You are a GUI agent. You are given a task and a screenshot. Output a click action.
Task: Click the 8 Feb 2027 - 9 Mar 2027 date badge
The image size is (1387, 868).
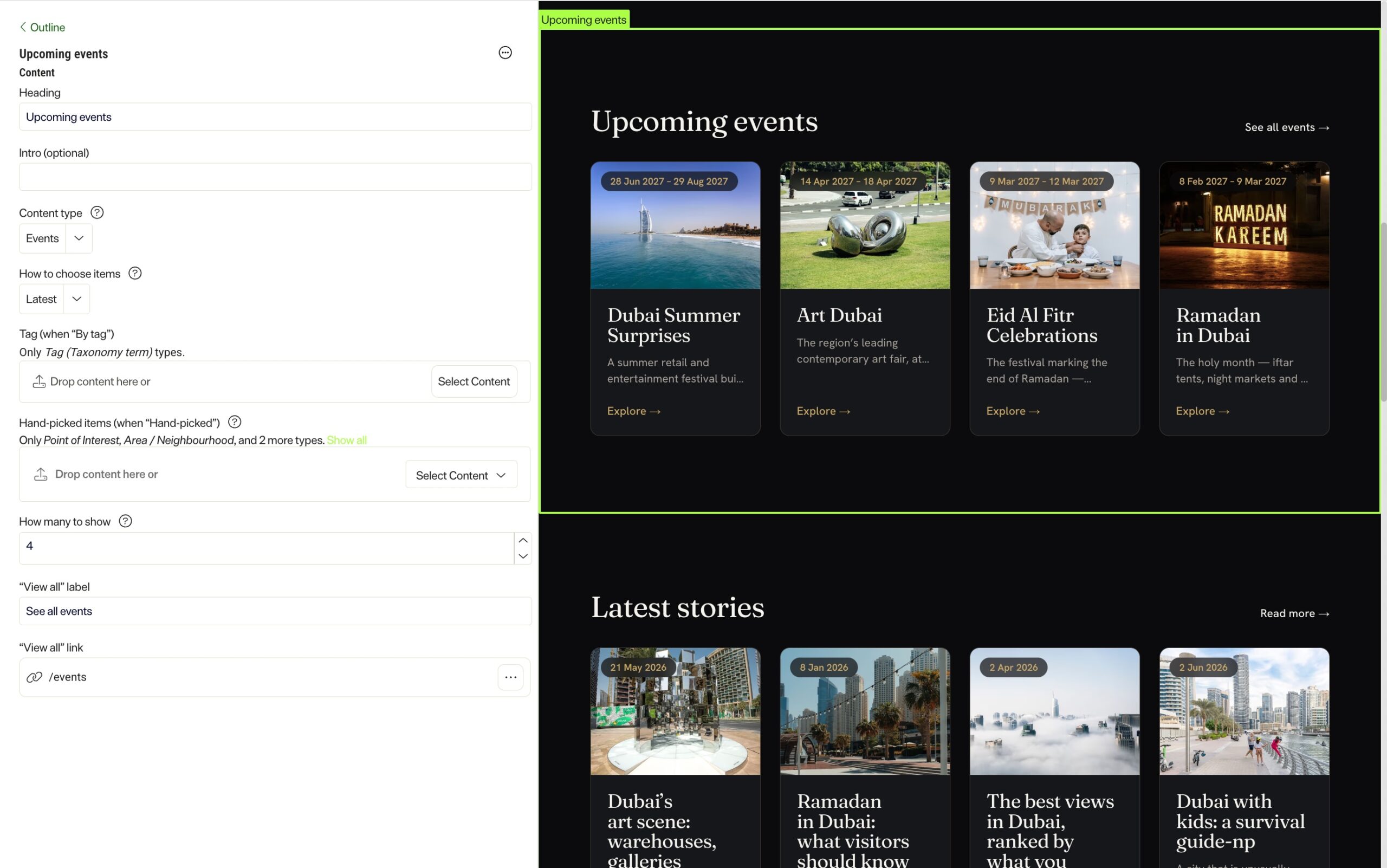[1233, 182]
